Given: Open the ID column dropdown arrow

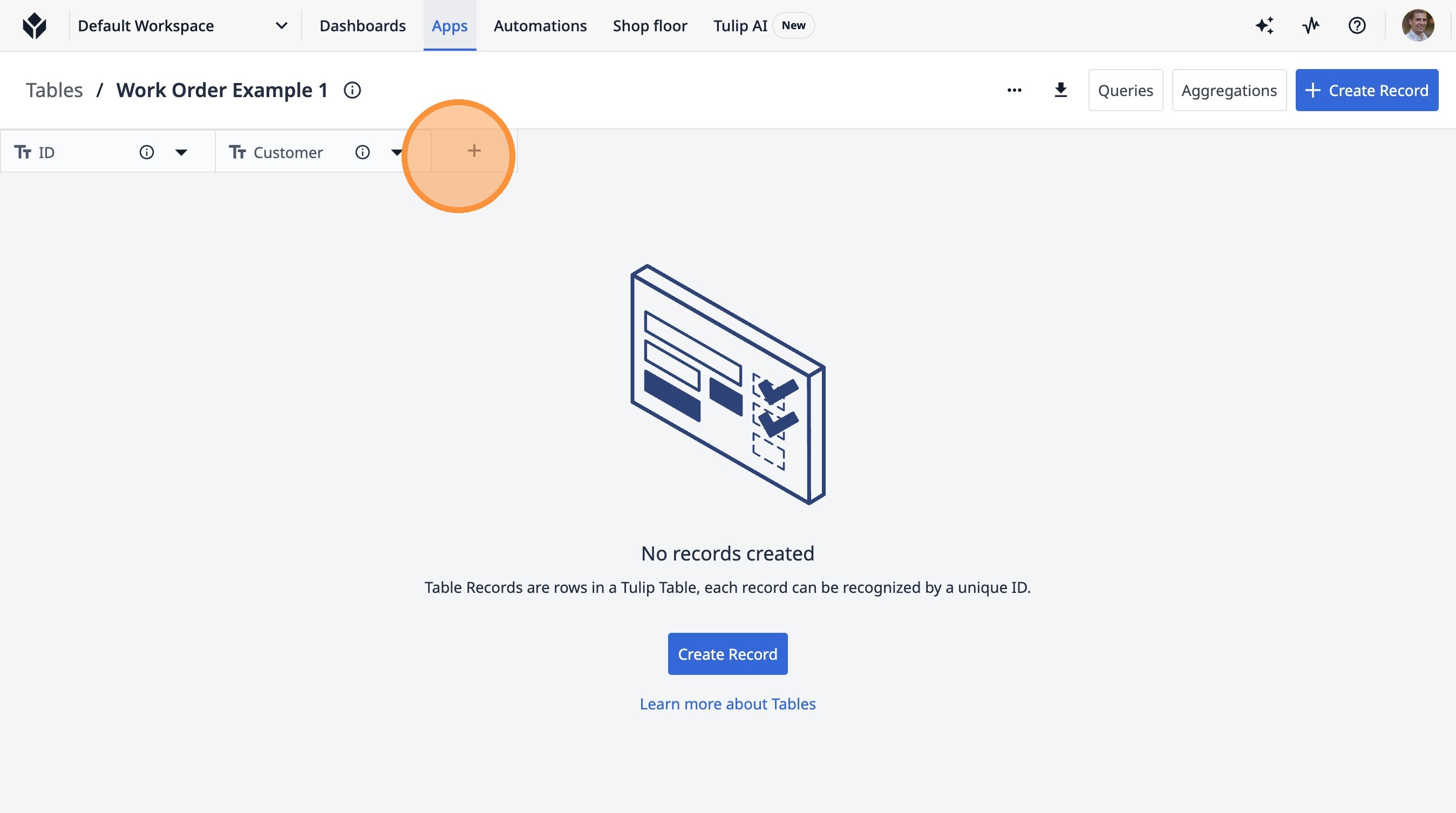Looking at the screenshot, I should [x=181, y=153].
